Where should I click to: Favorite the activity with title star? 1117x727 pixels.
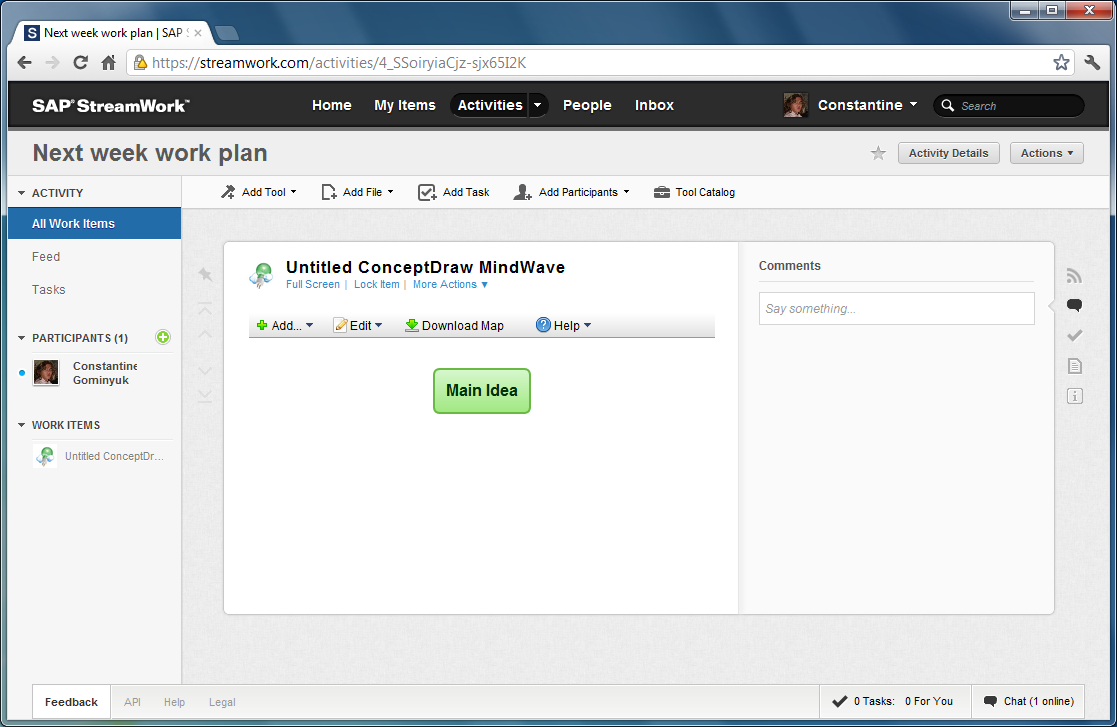tap(878, 153)
